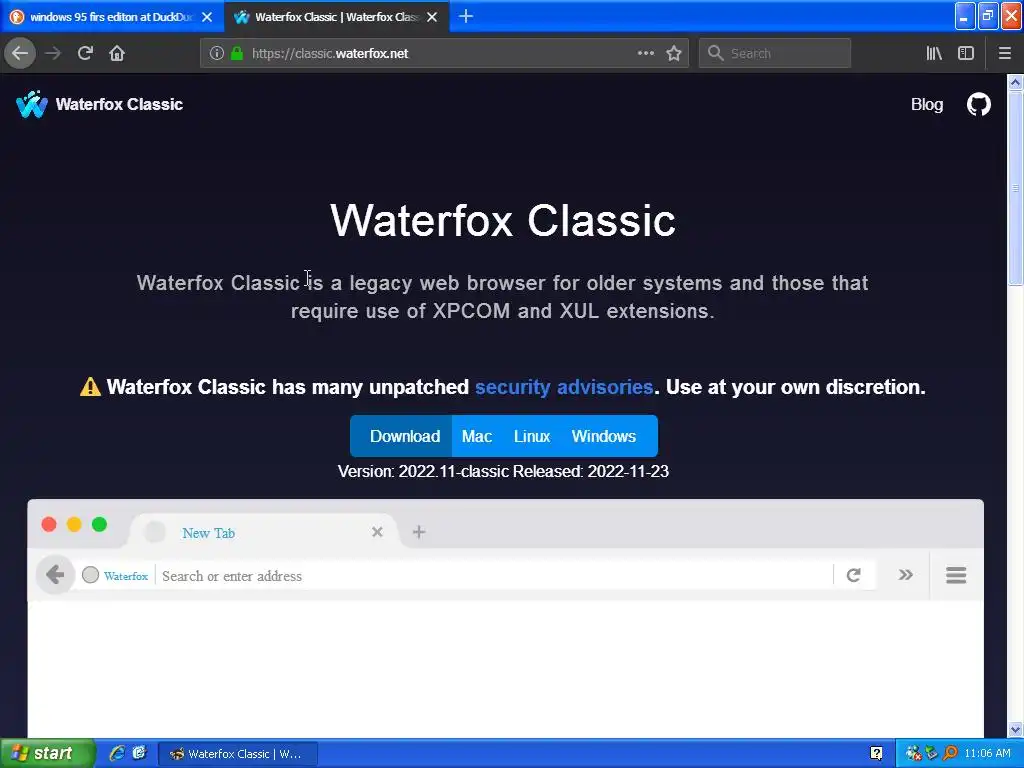The height and width of the screenshot is (768, 1024).
Task: Click the Download button
Action: coord(401,436)
